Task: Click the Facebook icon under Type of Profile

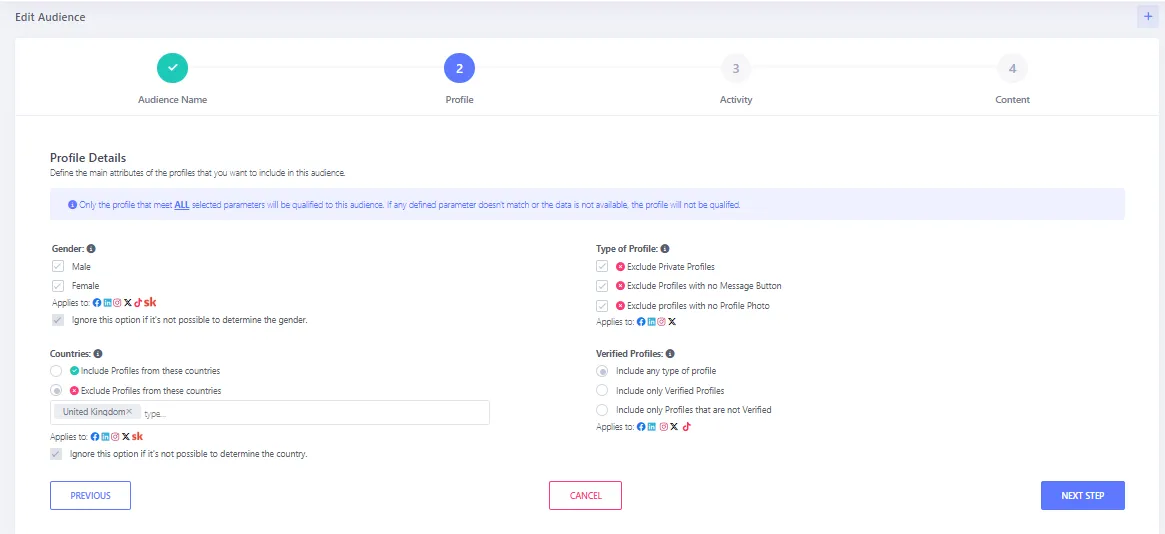Action: [x=641, y=322]
